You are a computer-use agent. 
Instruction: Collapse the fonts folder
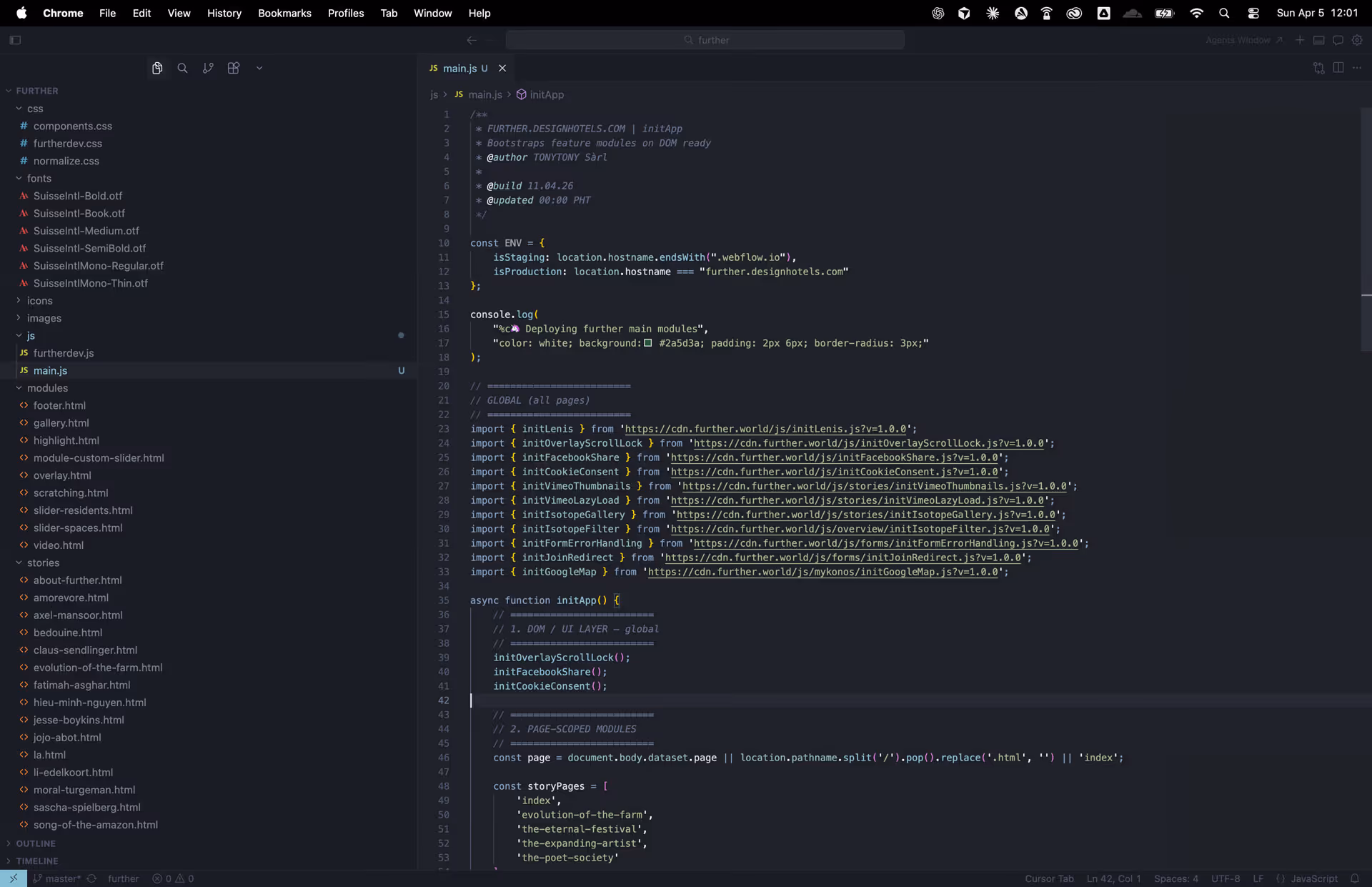point(39,178)
